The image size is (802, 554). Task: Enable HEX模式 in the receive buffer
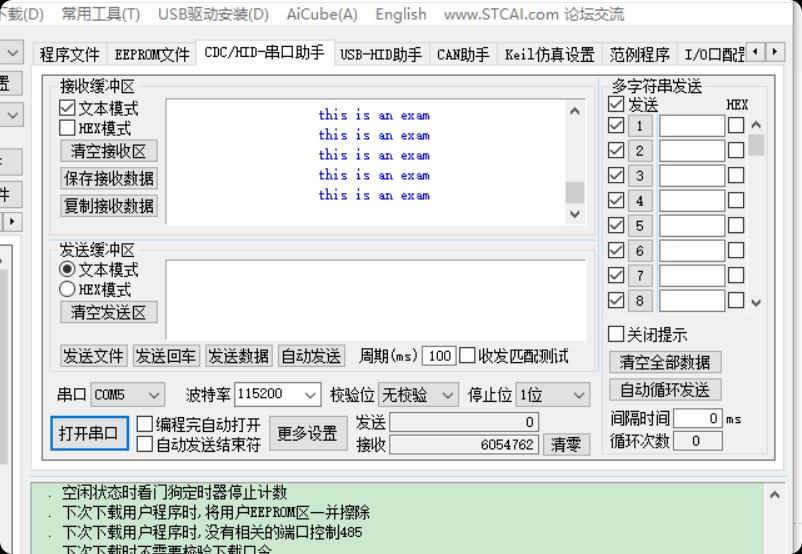tap(68, 128)
